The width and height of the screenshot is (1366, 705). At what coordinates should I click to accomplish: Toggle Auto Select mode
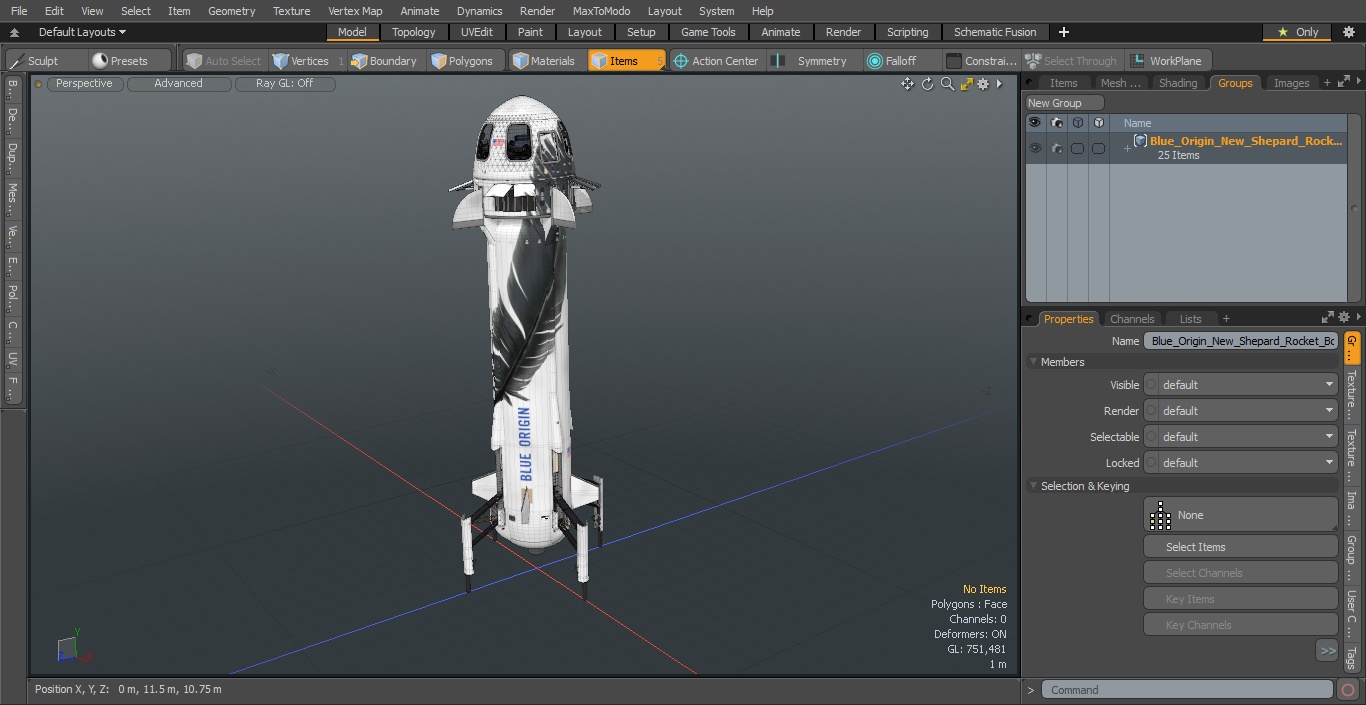point(224,61)
